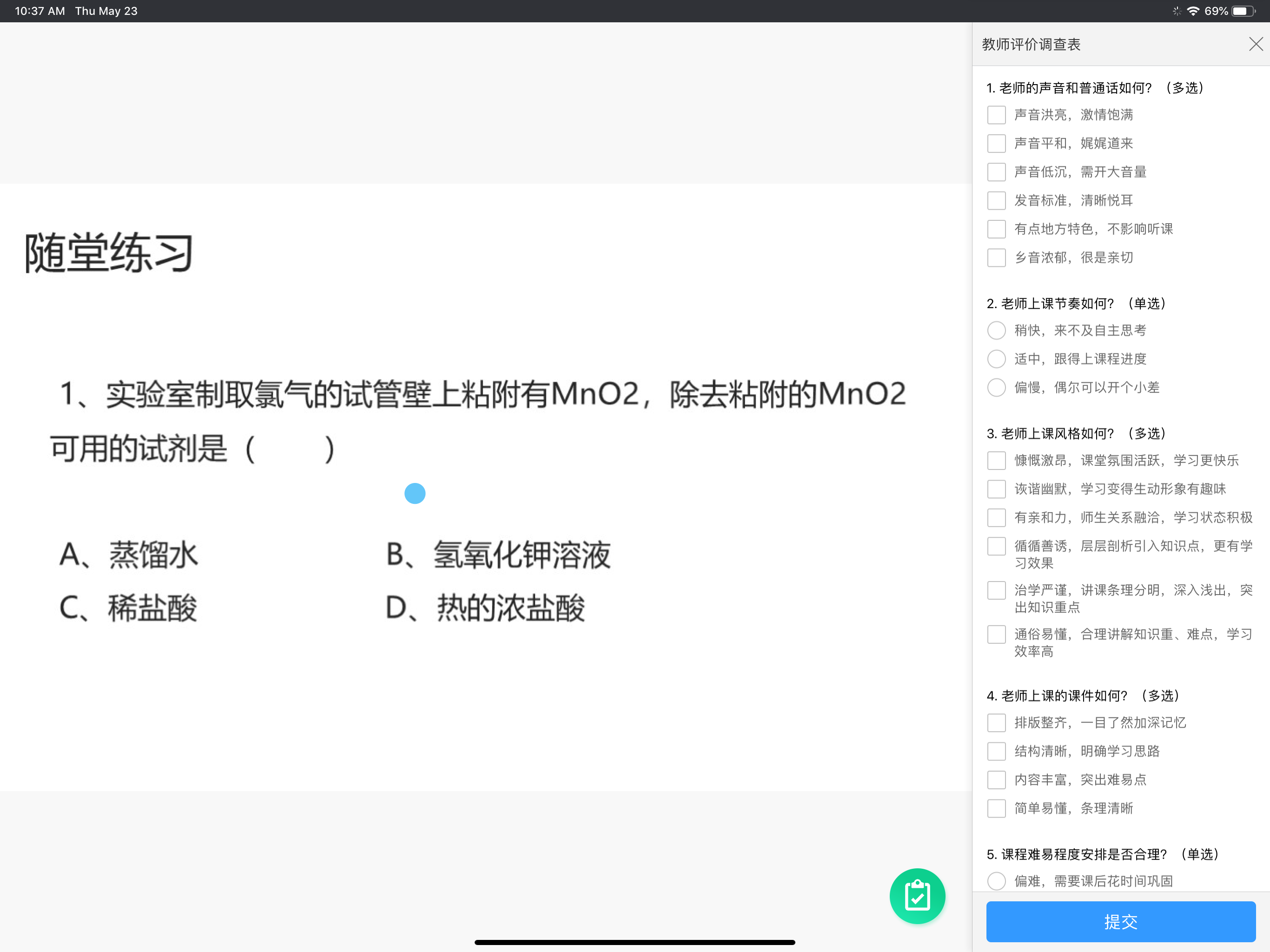Tap the battery indicator icon
1270x952 pixels.
click(1244, 11)
